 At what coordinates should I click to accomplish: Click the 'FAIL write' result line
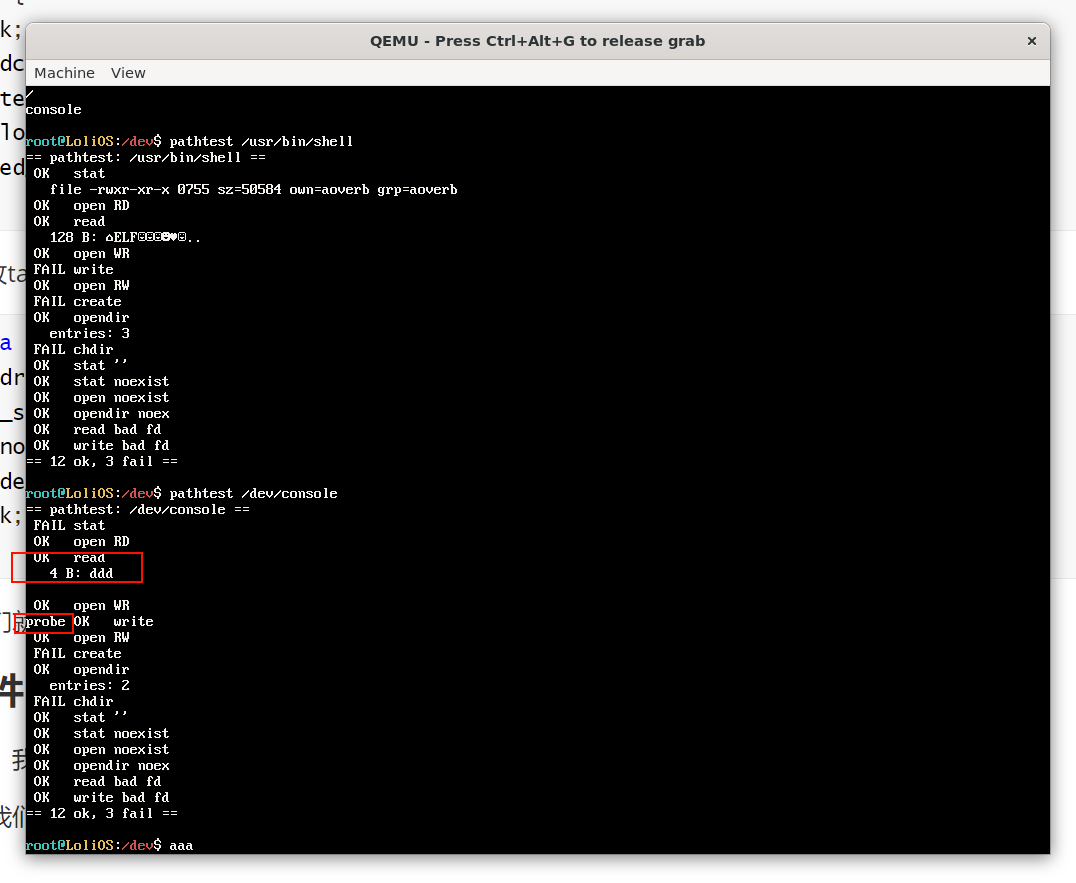(x=73, y=270)
